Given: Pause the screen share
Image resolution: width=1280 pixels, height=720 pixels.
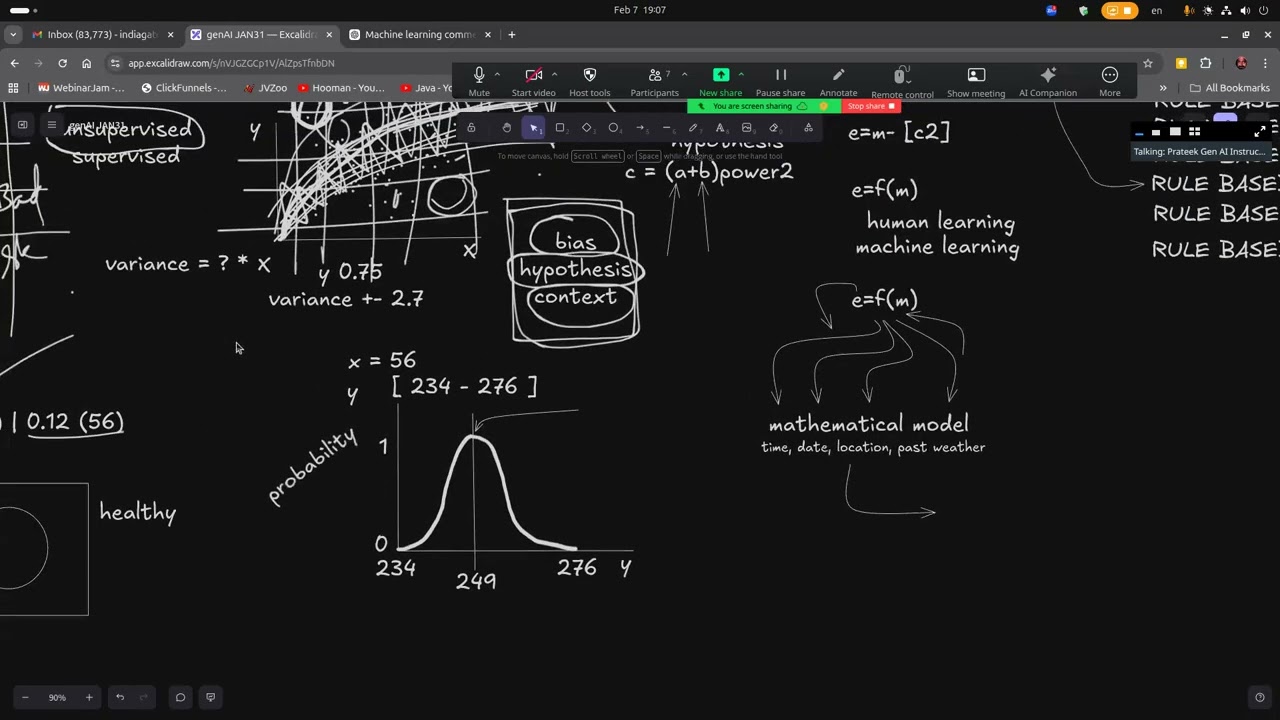Looking at the screenshot, I should [780, 81].
